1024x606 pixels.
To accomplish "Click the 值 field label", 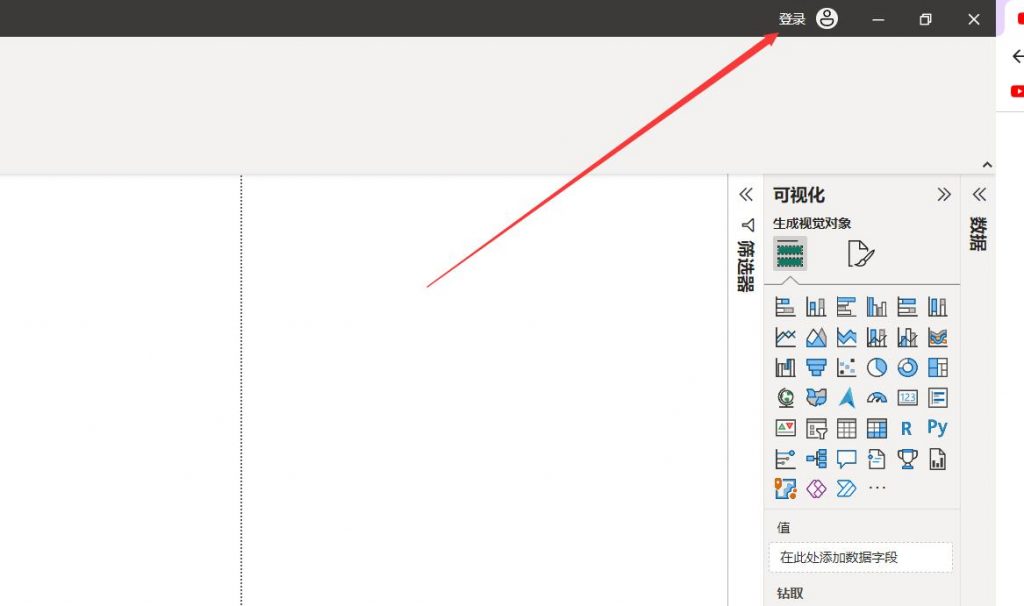I will (783, 527).
